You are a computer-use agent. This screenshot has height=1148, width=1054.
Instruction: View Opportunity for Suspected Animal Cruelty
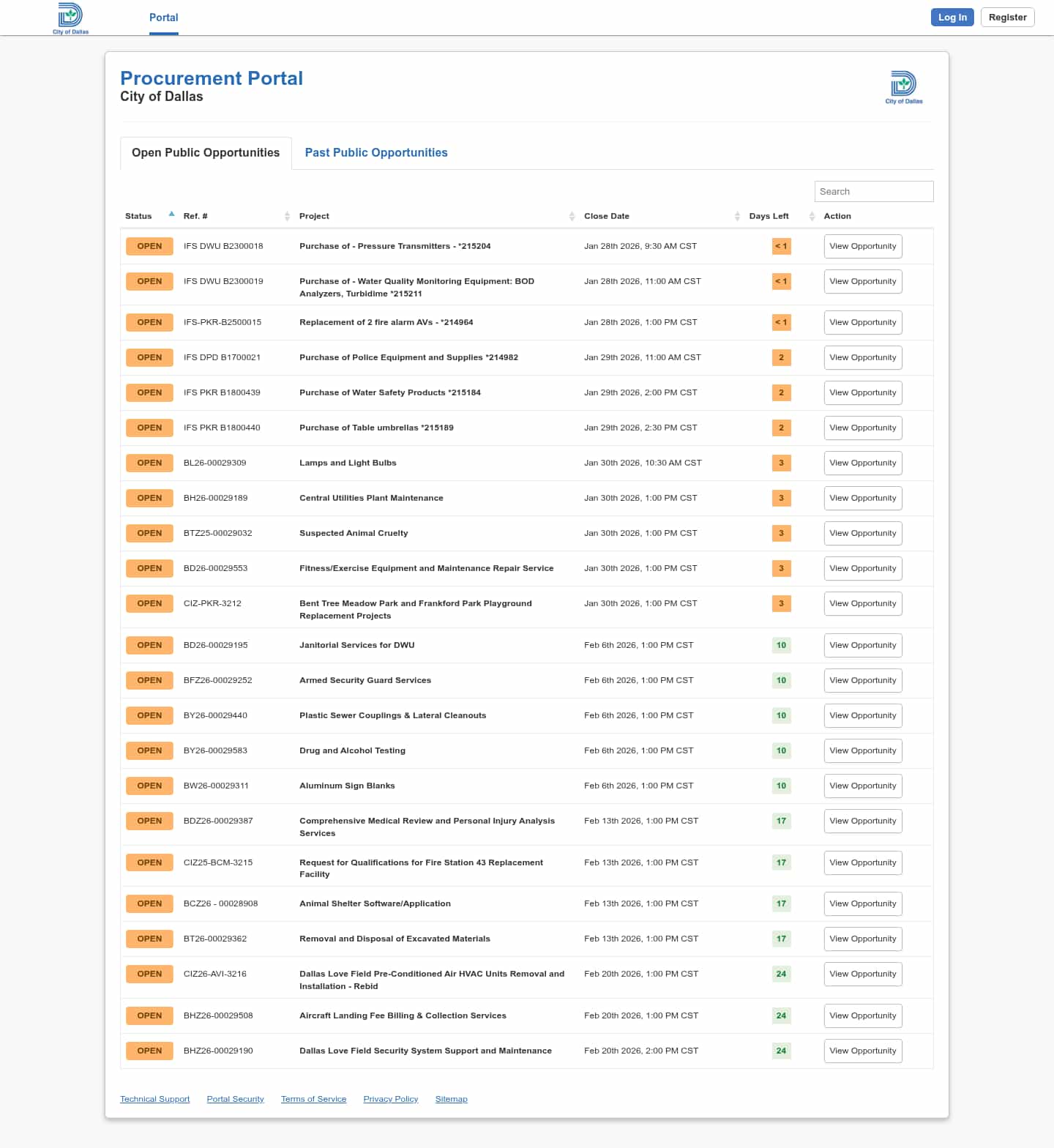[862, 533]
